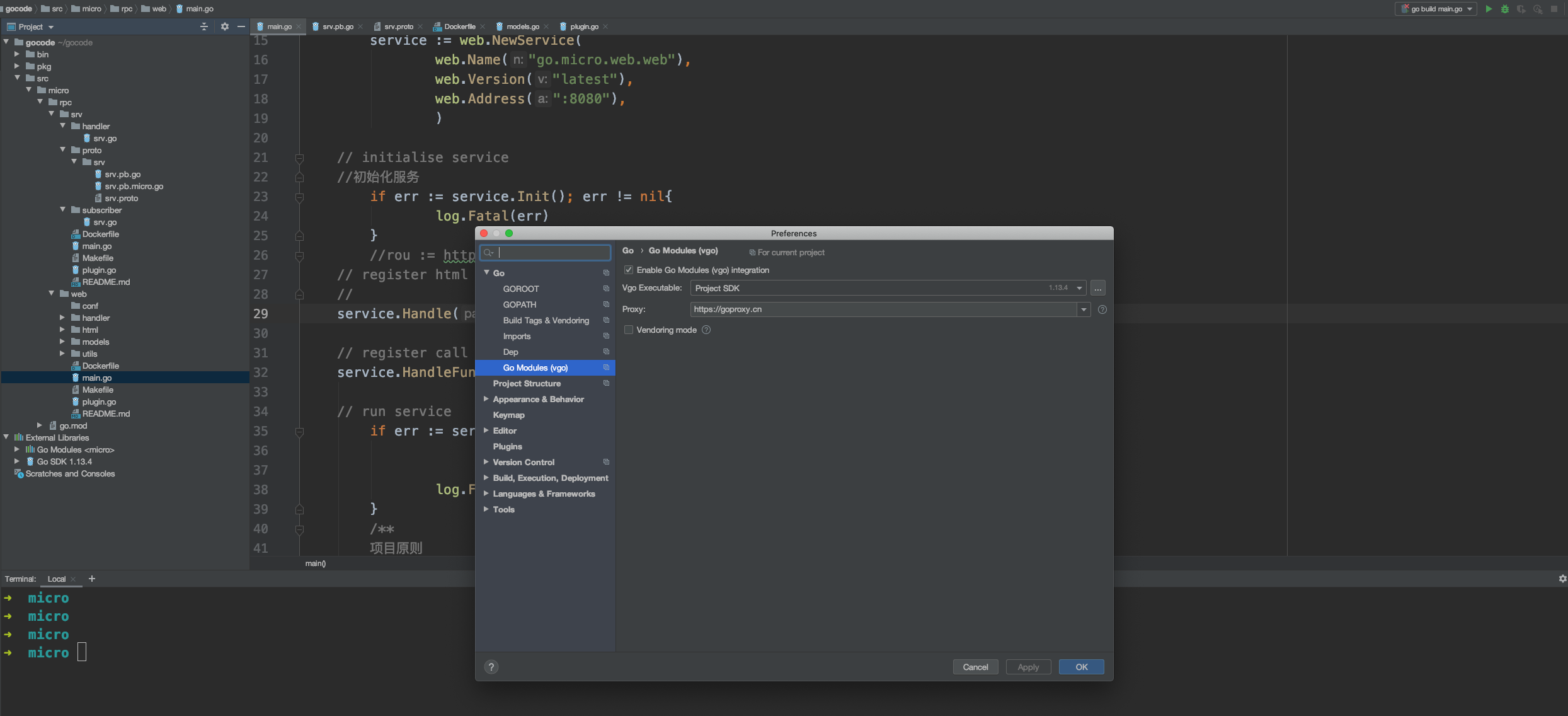The height and width of the screenshot is (716, 1568).
Task: Click the Run with Coverage icon
Action: coord(1521,9)
